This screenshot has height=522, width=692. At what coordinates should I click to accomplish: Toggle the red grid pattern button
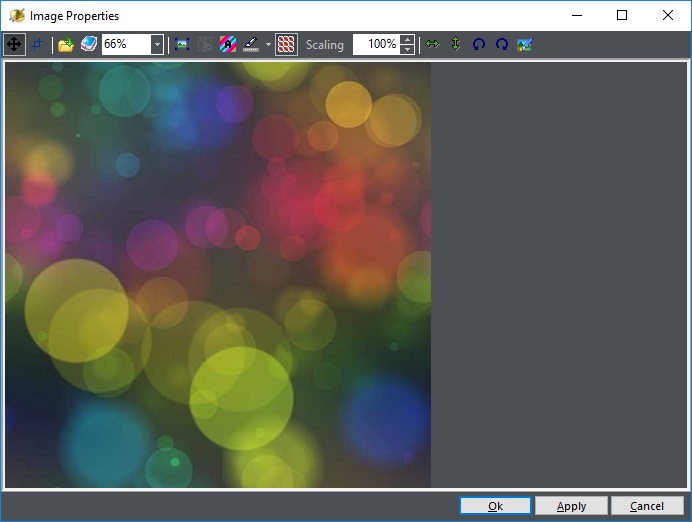click(286, 45)
